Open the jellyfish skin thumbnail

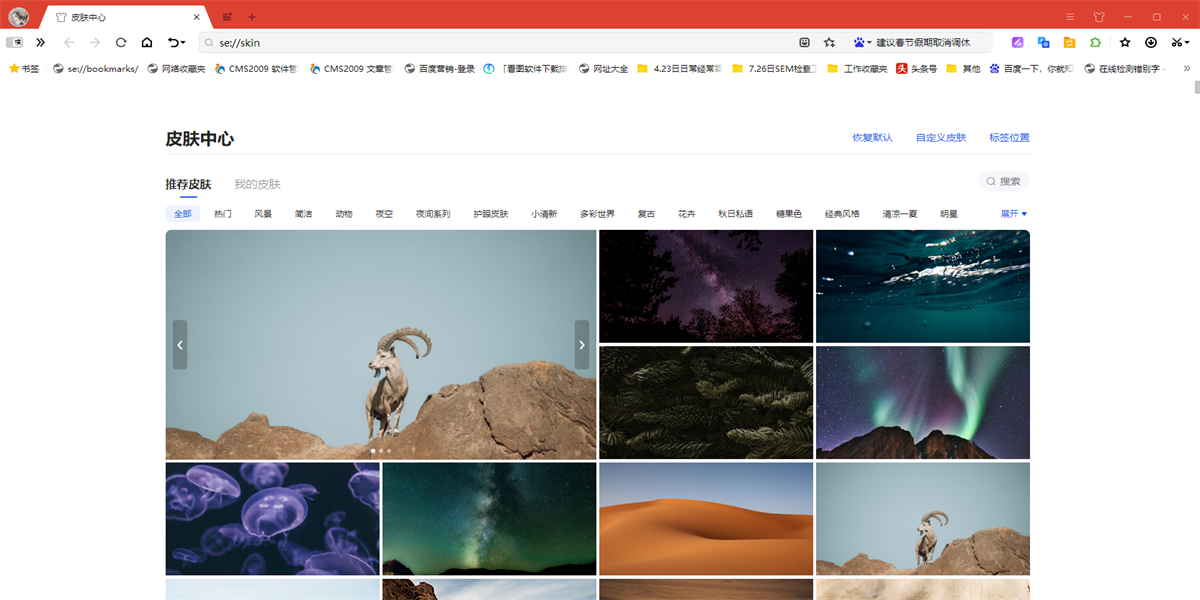pyautogui.click(x=272, y=518)
